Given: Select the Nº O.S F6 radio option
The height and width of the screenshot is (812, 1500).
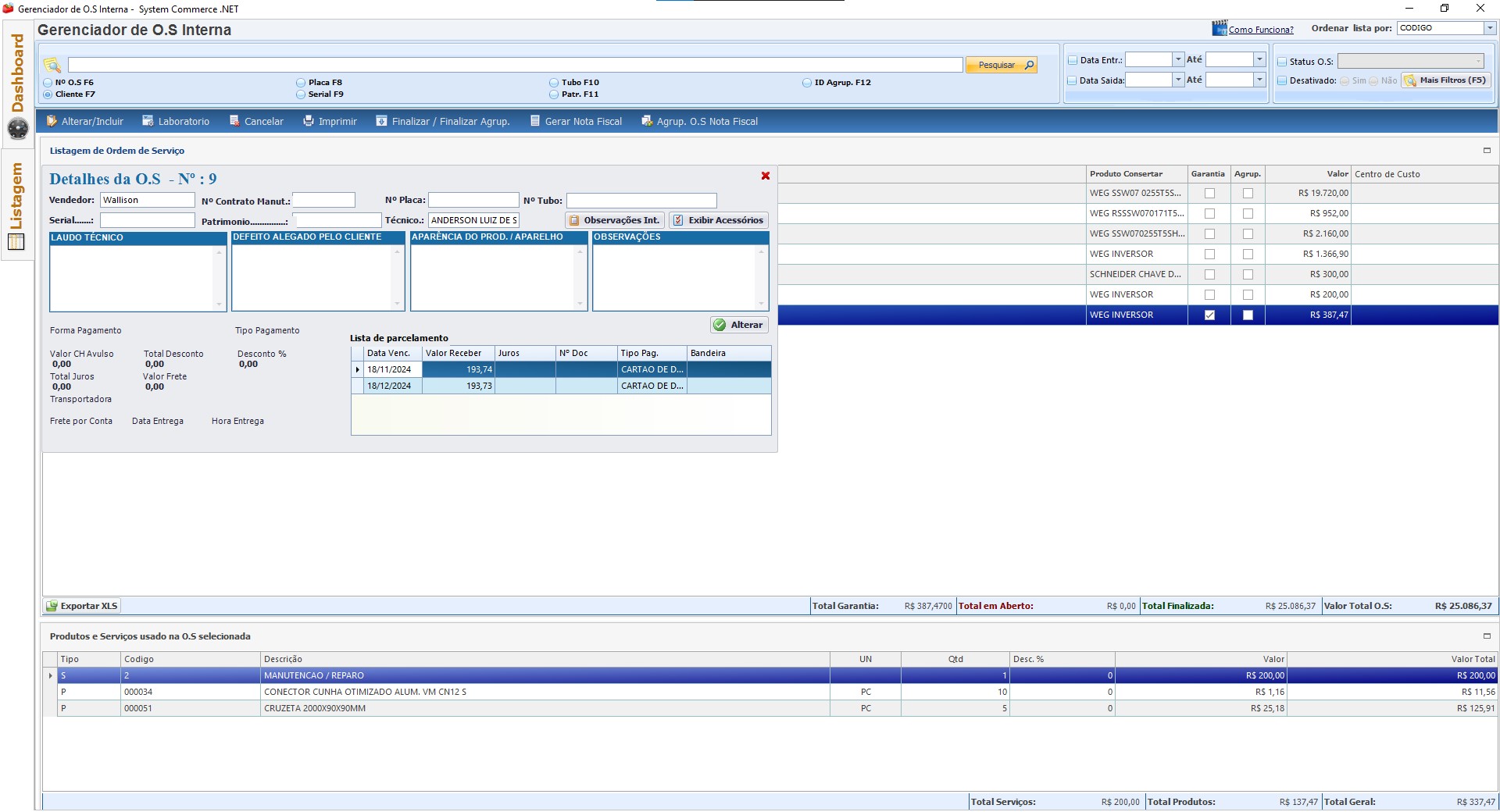Looking at the screenshot, I should (x=48, y=83).
